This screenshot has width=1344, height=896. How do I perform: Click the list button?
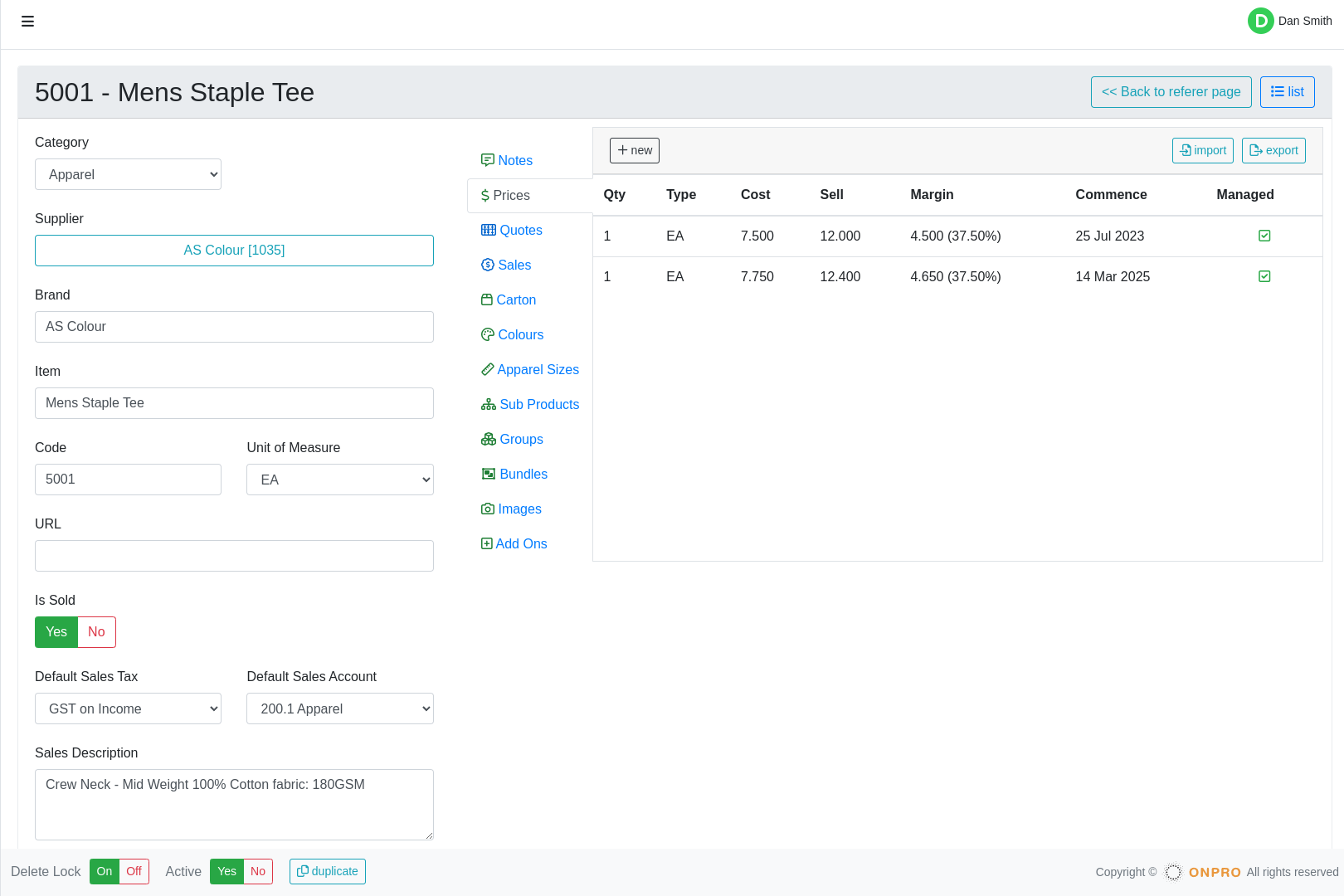[x=1287, y=92]
